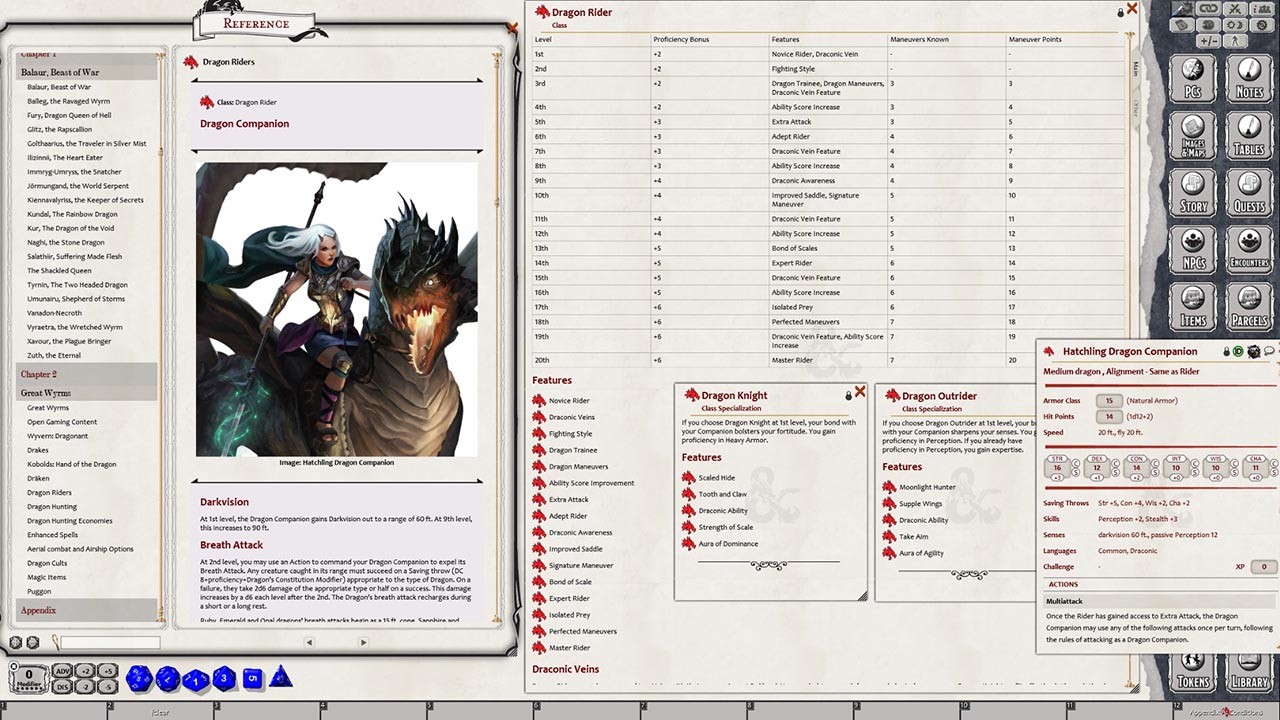This screenshot has height=720, width=1280.
Task: Enable the DIS disadvantage modifier
Action: point(61,686)
